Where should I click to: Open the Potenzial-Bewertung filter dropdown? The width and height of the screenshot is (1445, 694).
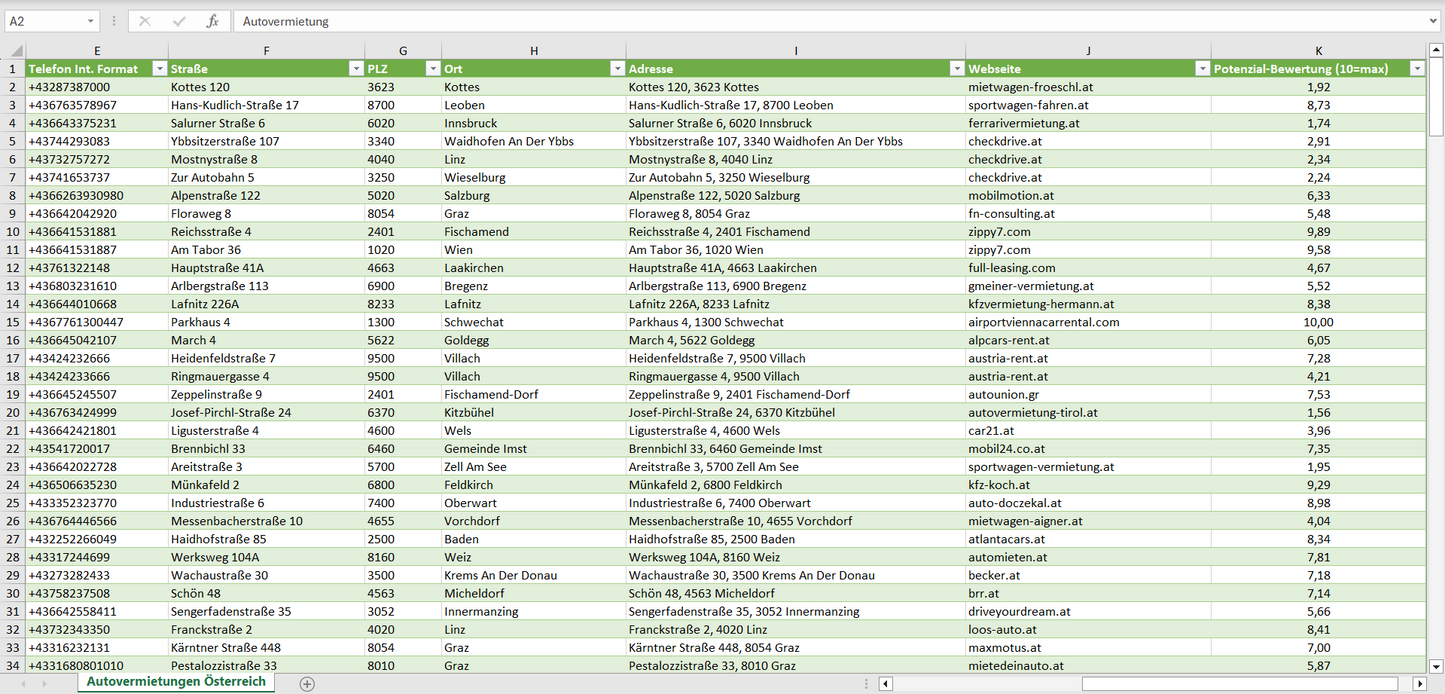[1417, 68]
